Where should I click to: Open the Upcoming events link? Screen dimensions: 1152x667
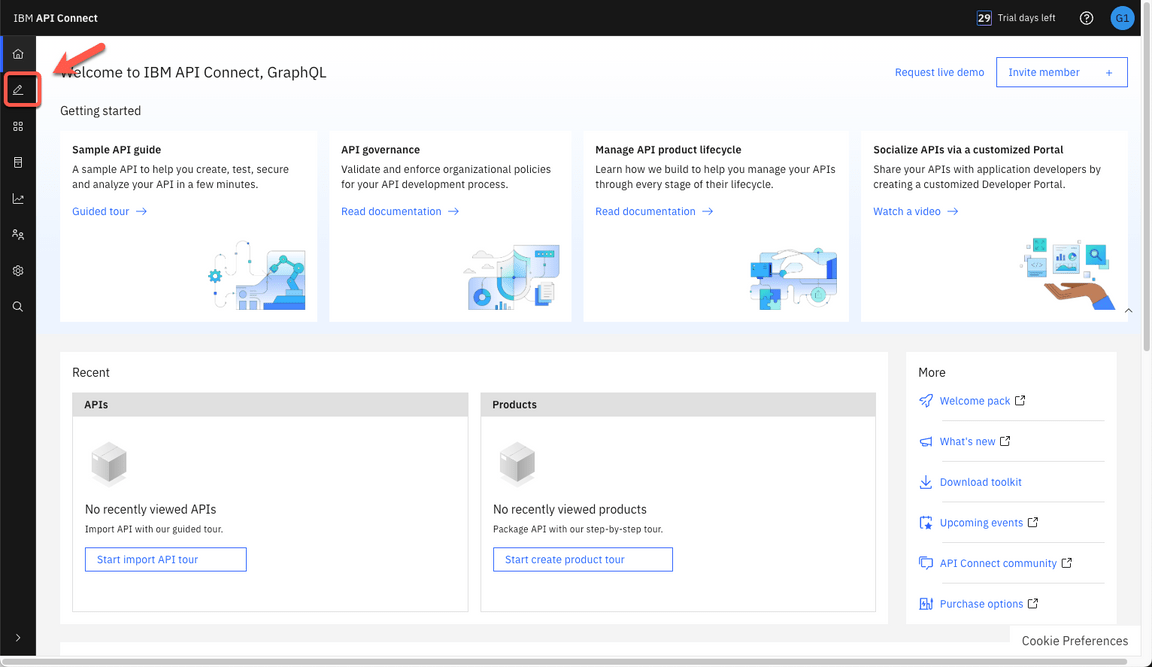(x=981, y=522)
